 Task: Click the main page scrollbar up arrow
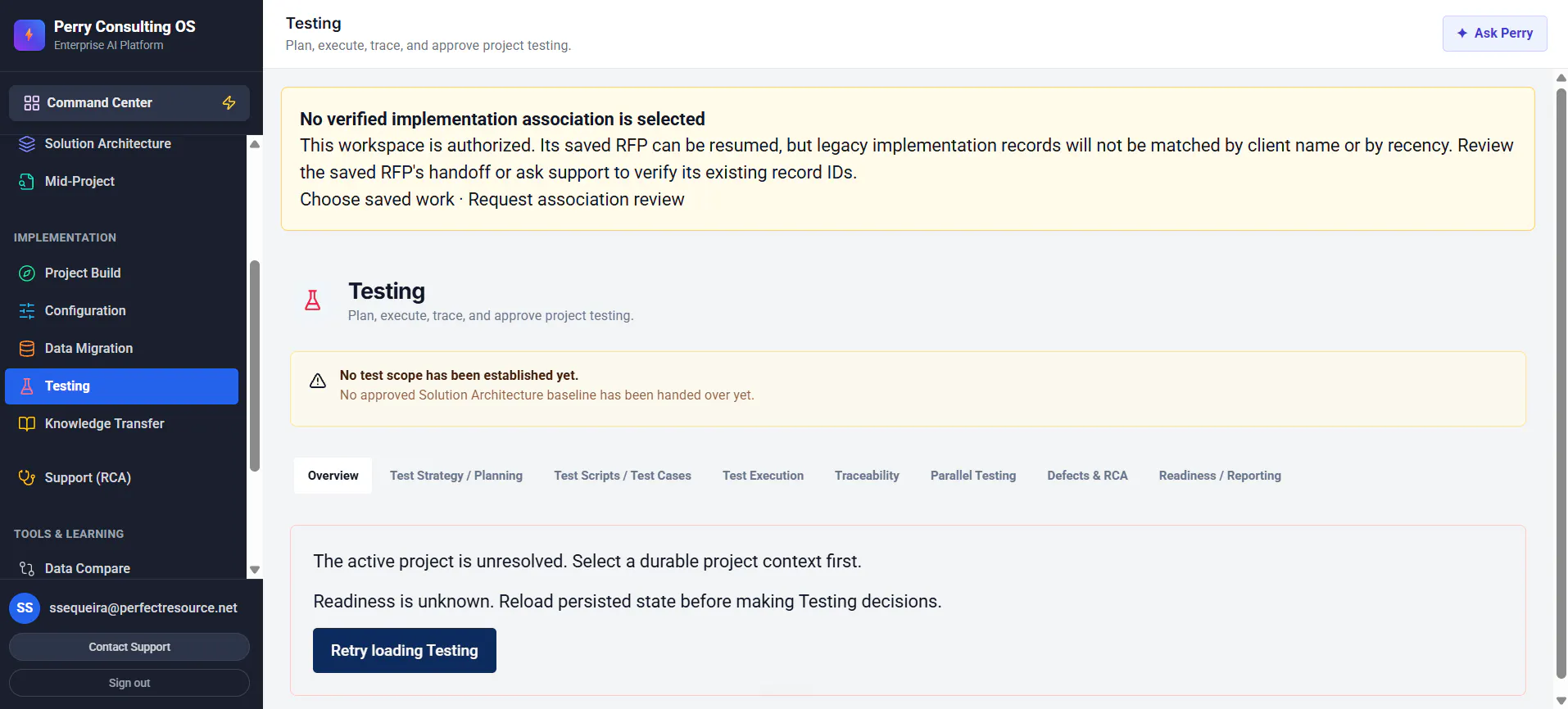1561,78
